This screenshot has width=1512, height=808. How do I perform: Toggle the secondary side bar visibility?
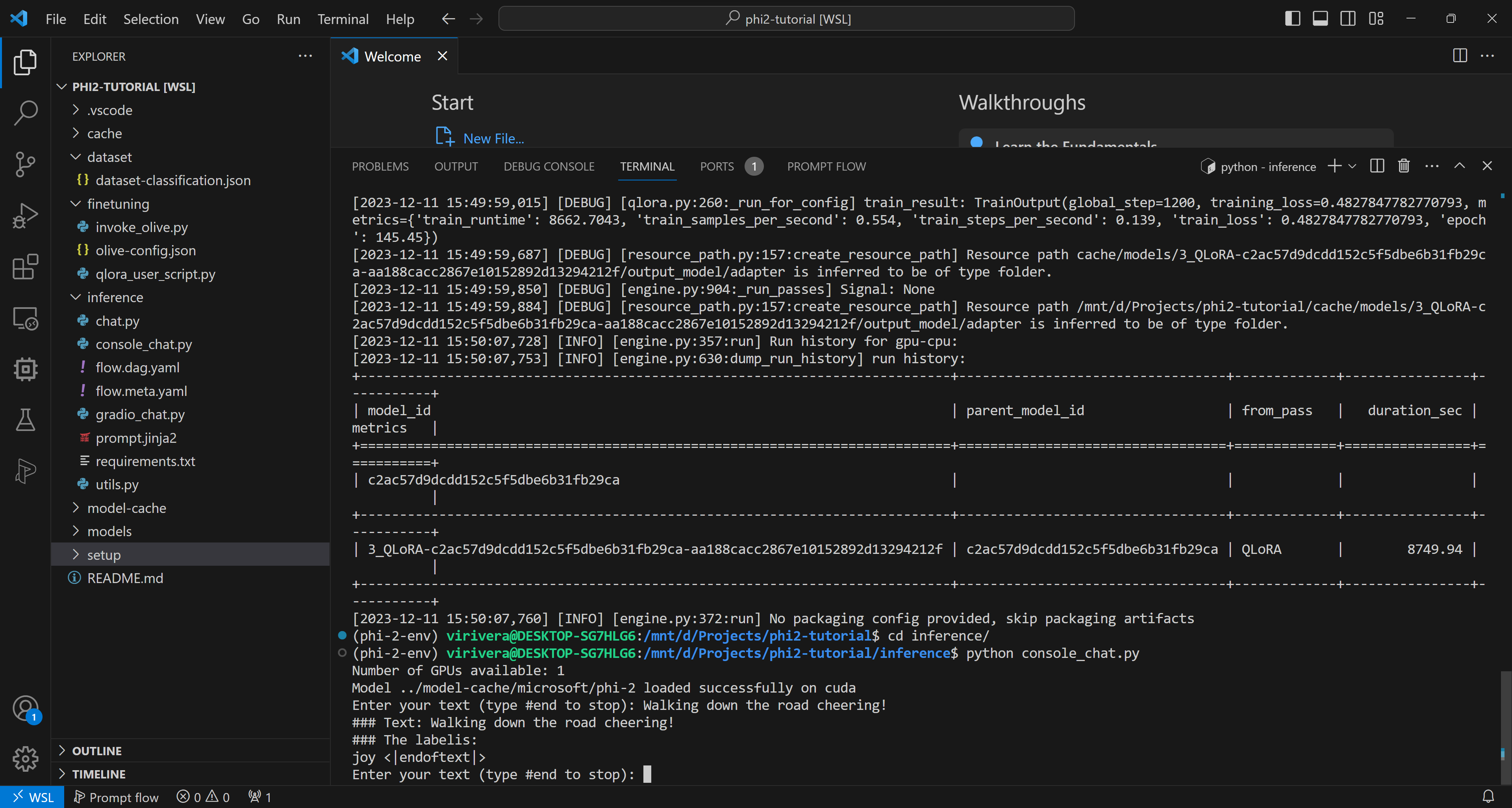click(x=1348, y=19)
